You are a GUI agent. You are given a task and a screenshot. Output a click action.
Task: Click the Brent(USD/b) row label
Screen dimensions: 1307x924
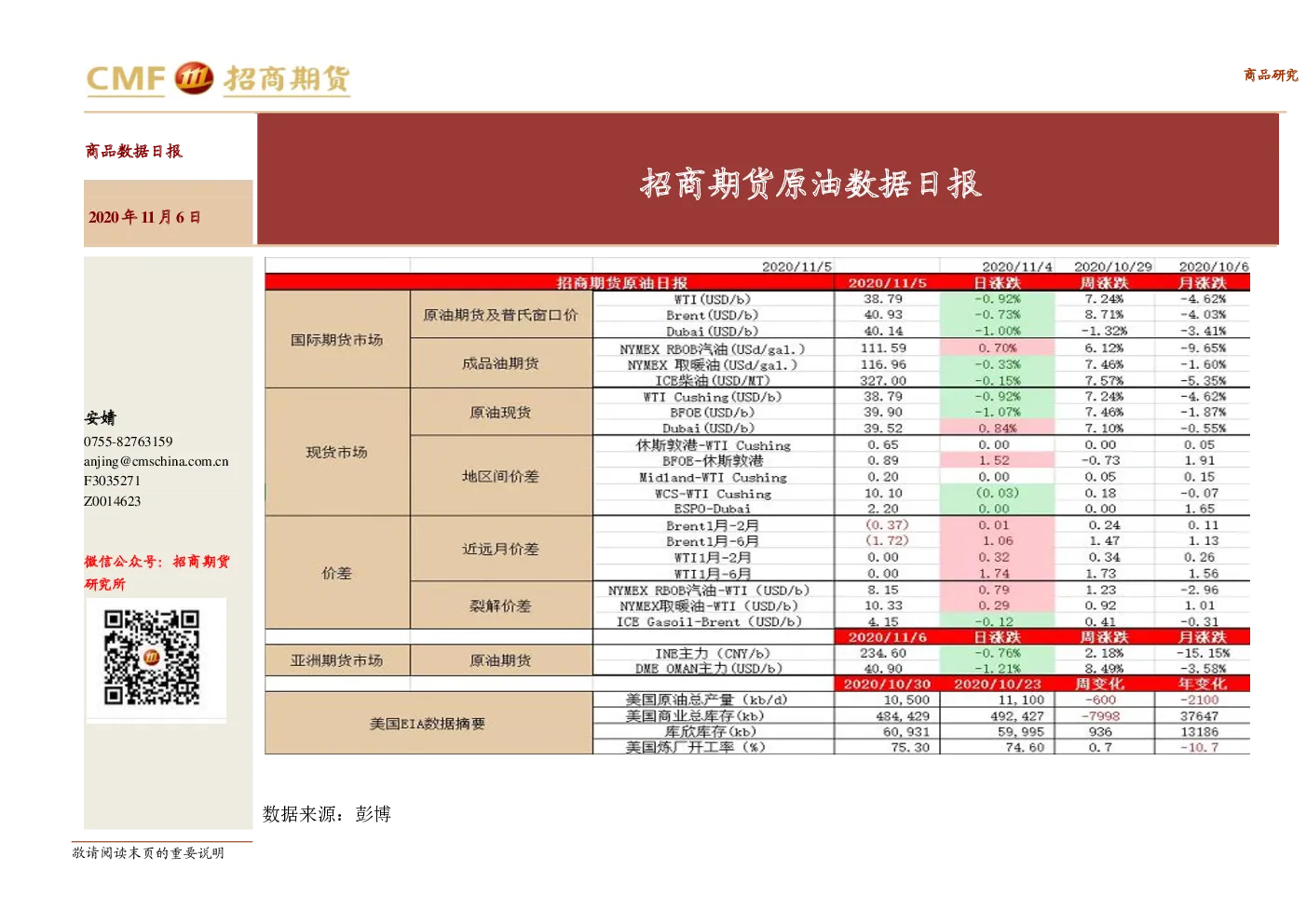click(x=713, y=315)
